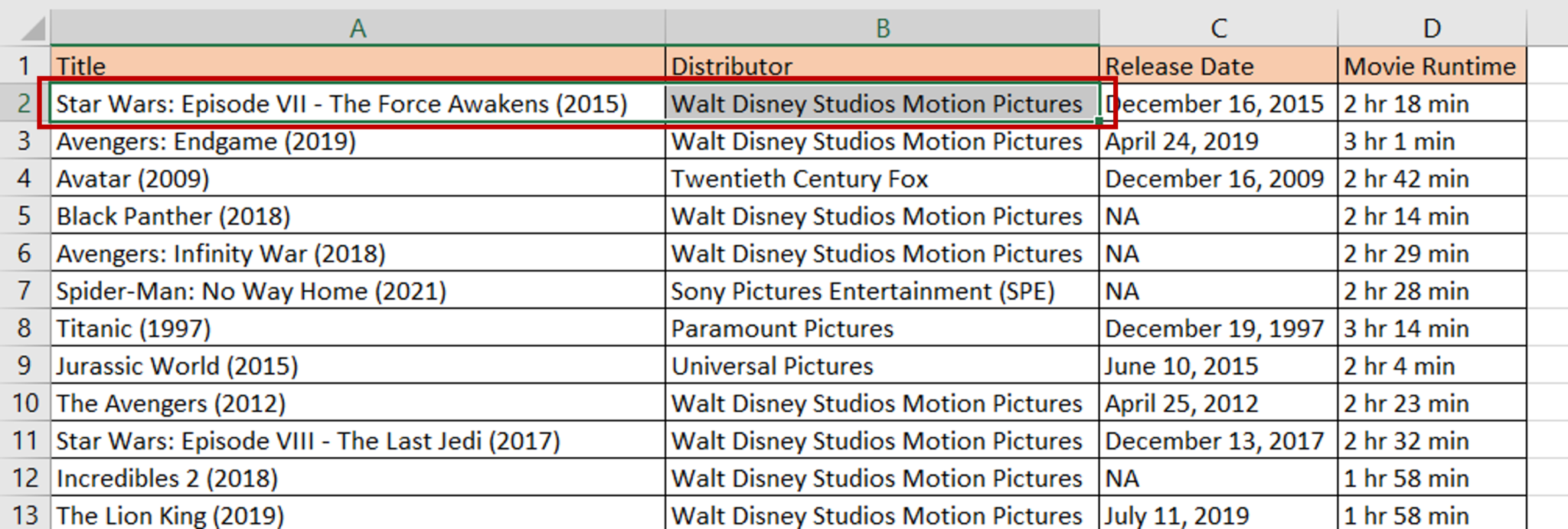Select the Avatar (2009) cell
The height and width of the screenshot is (529, 1568).
358,178
